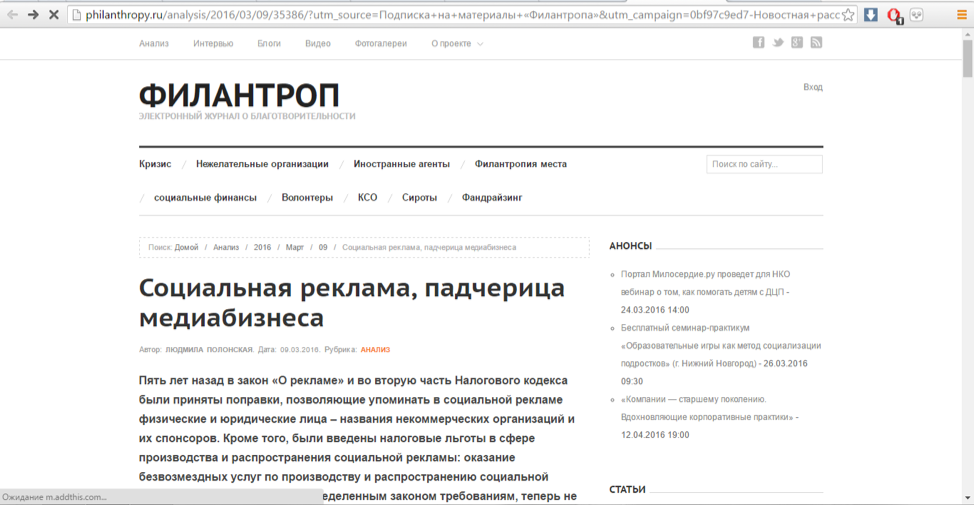Click the article title heading
The width and height of the screenshot is (974, 505).
tap(352, 303)
